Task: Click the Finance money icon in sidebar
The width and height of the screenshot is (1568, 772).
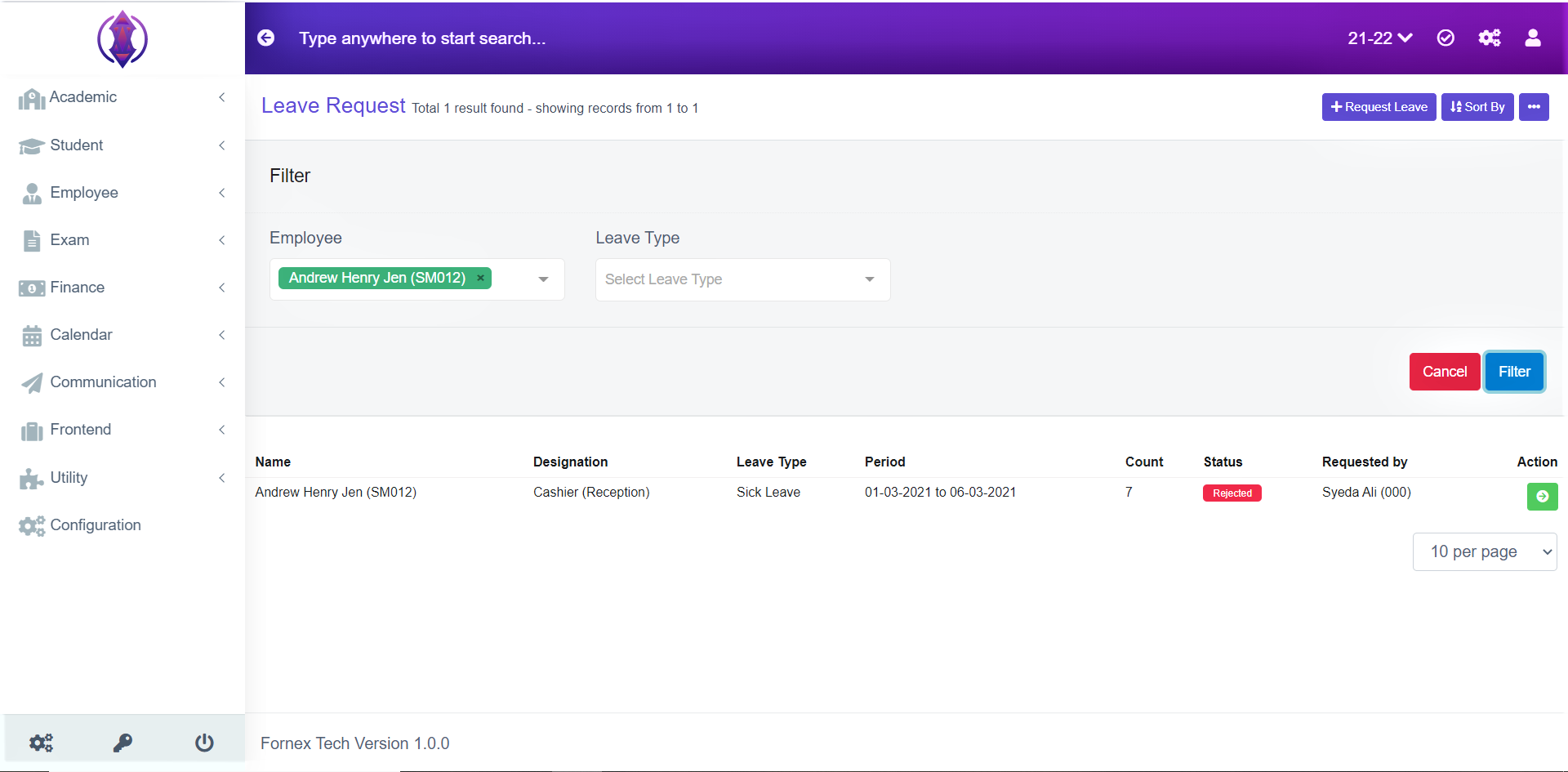Action: coord(32,288)
